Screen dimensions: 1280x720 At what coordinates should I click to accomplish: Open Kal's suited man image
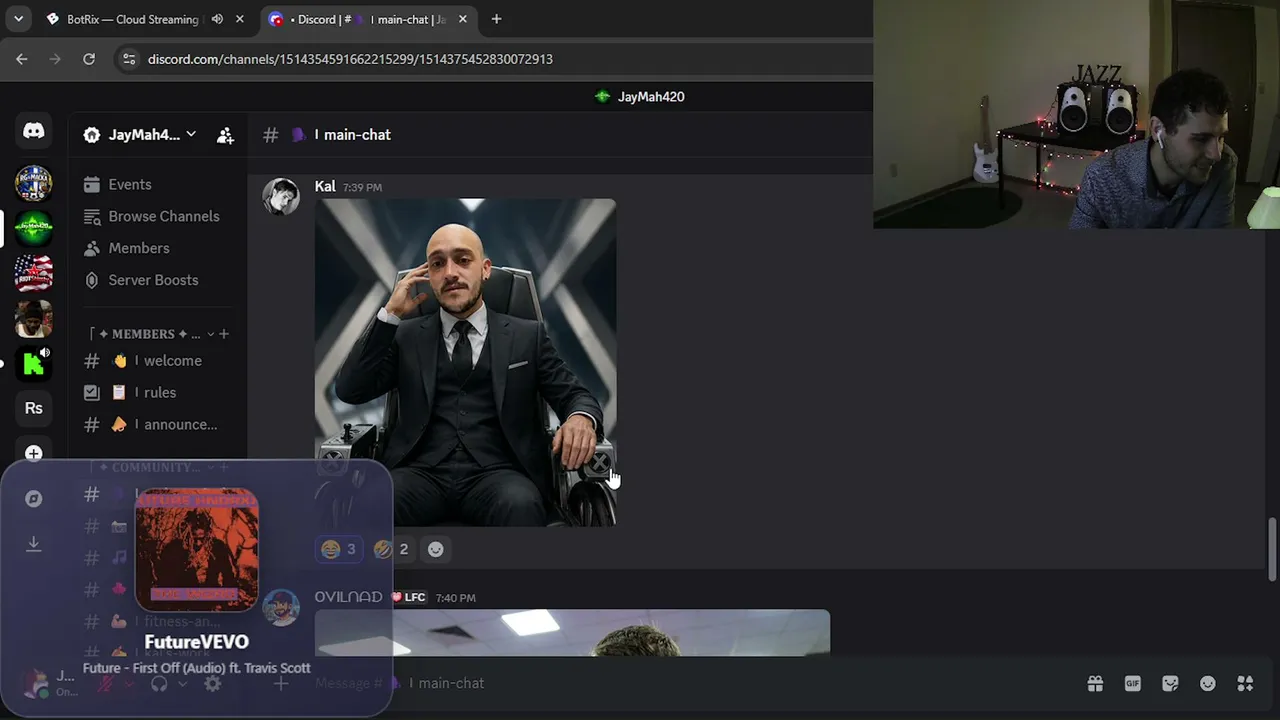(x=465, y=362)
